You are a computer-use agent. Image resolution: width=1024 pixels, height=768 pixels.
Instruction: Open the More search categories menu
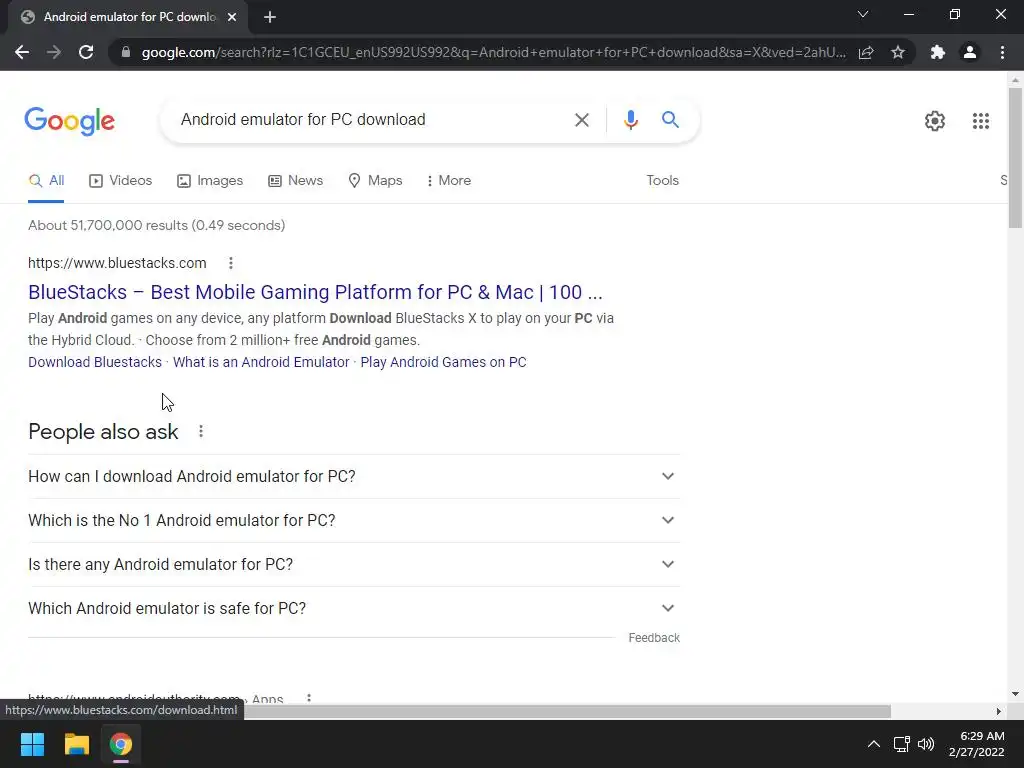pos(448,181)
